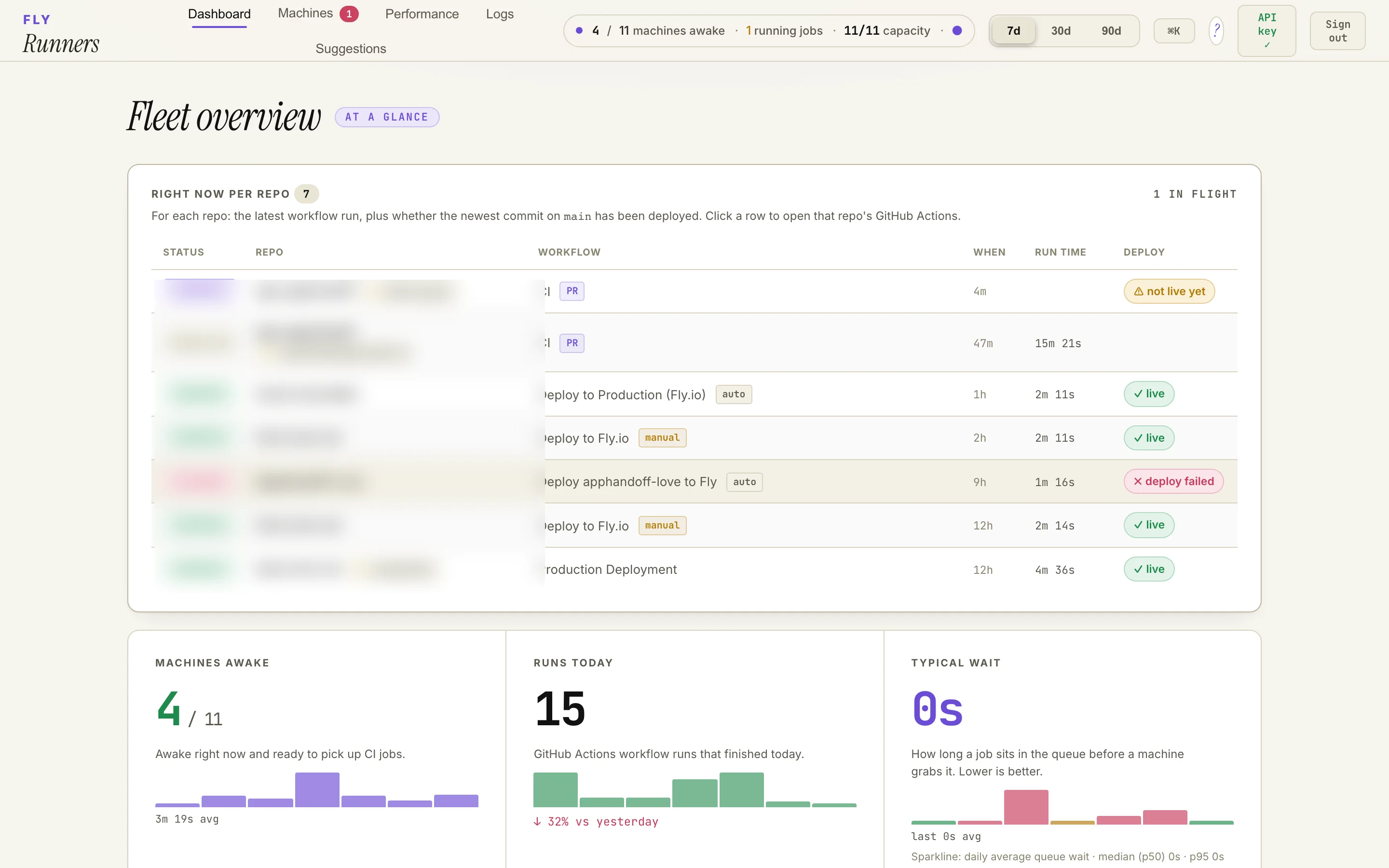1389x868 pixels.
Task: Click the Sign out button
Action: [1337, 31]
